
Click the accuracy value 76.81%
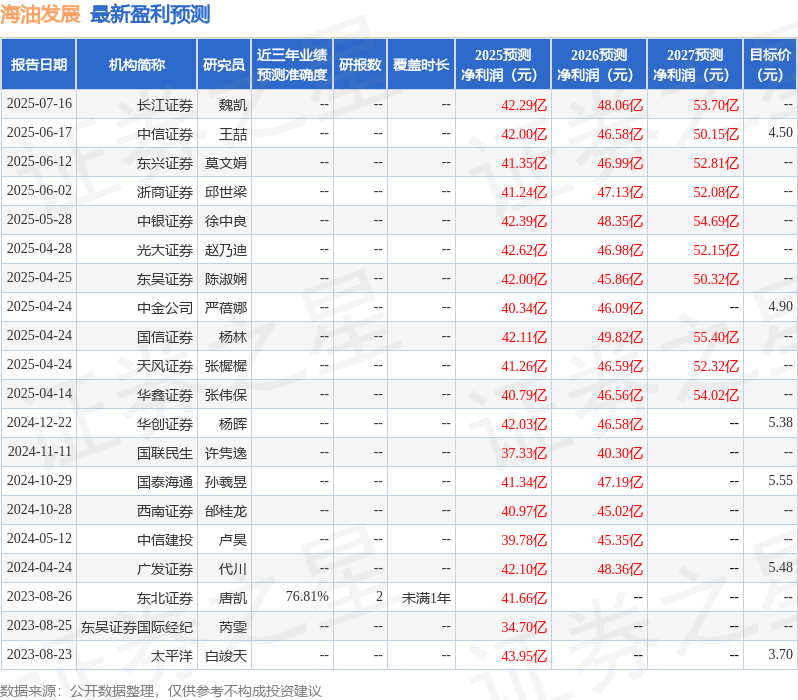click(307, 597)
